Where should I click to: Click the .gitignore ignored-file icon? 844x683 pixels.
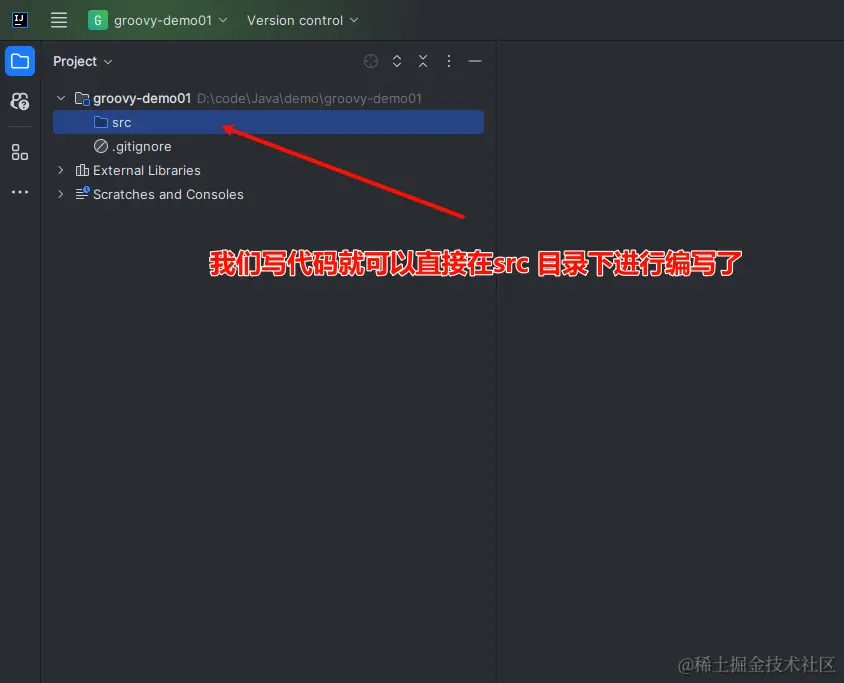[x=101, y=146]
